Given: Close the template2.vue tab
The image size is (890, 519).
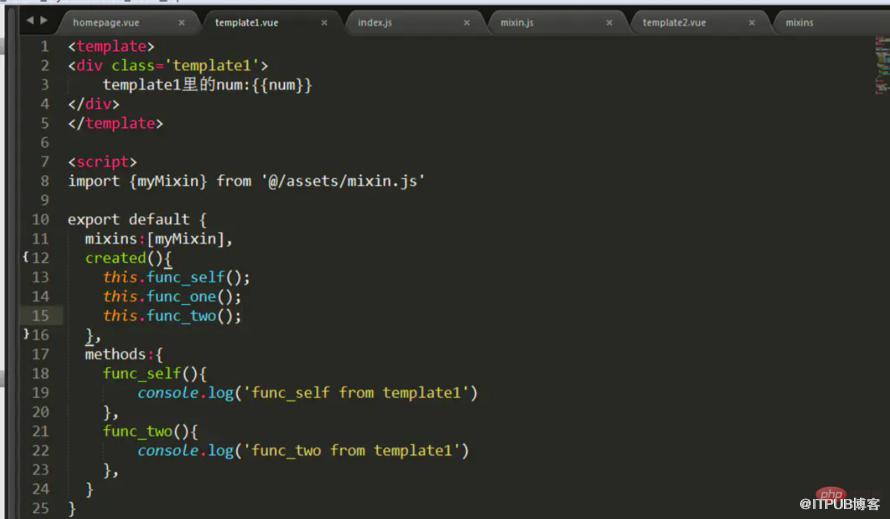Looking at the screenshot, I should [752, 23].
